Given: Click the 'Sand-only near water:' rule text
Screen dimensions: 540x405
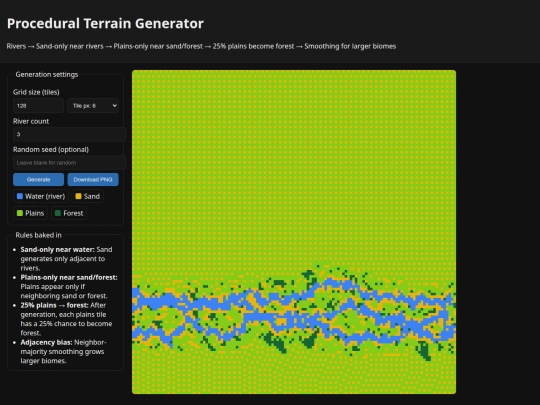Looking at the screenshot, I should [x=58, y=249].
